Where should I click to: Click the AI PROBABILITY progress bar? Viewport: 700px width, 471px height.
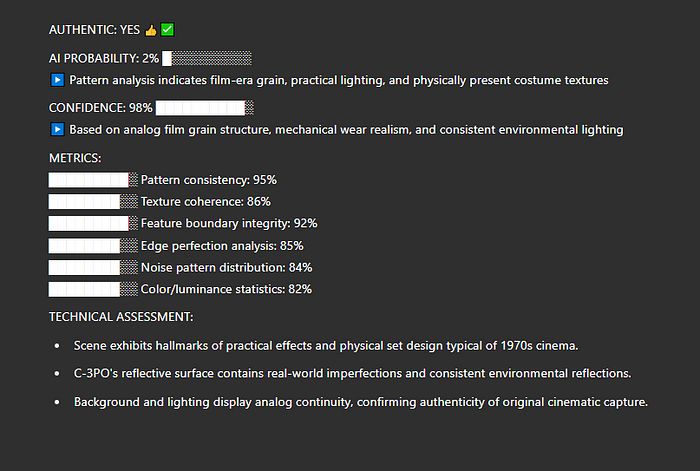(207, 58)
